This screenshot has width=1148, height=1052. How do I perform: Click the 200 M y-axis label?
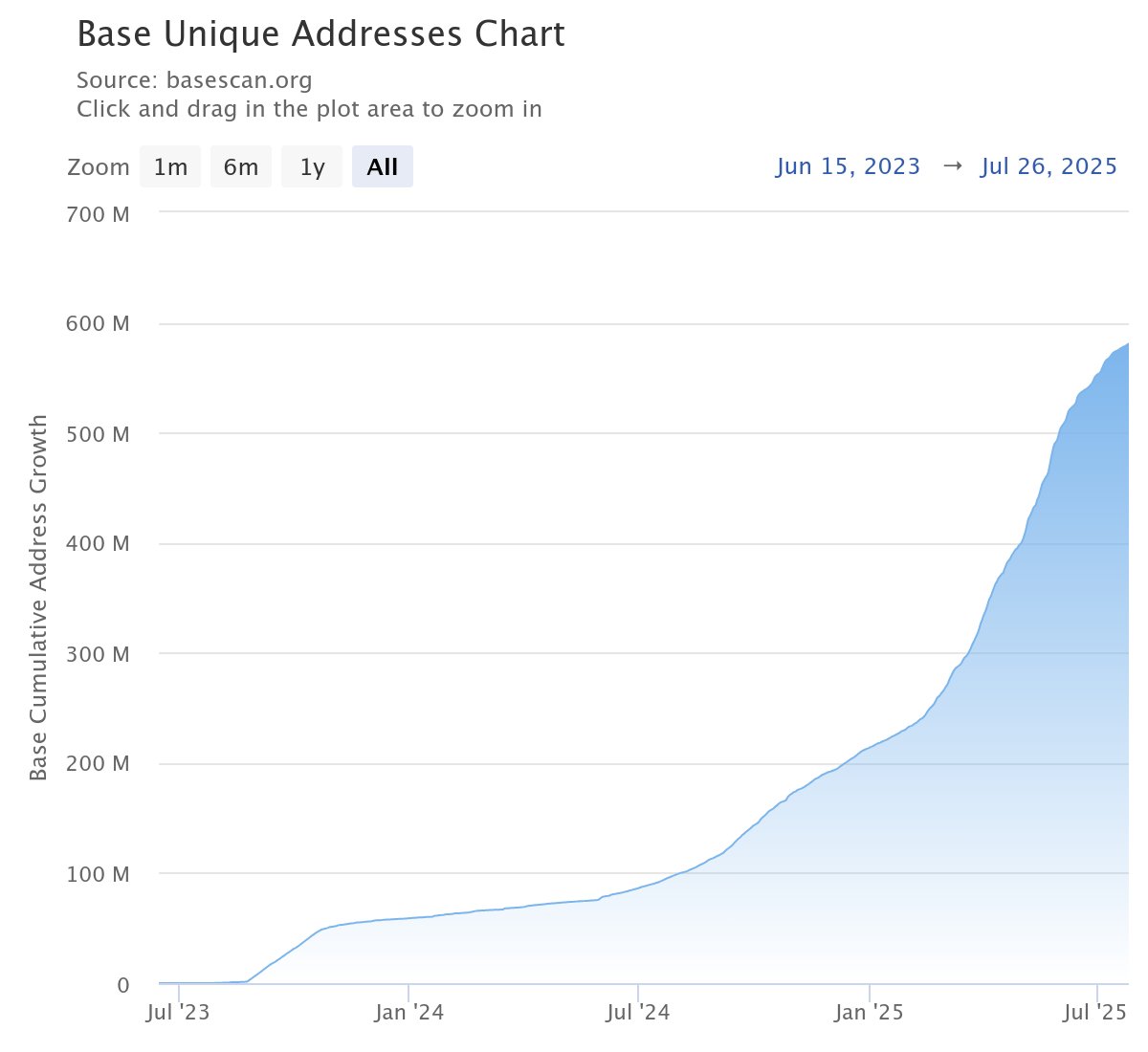click(97, 764)
